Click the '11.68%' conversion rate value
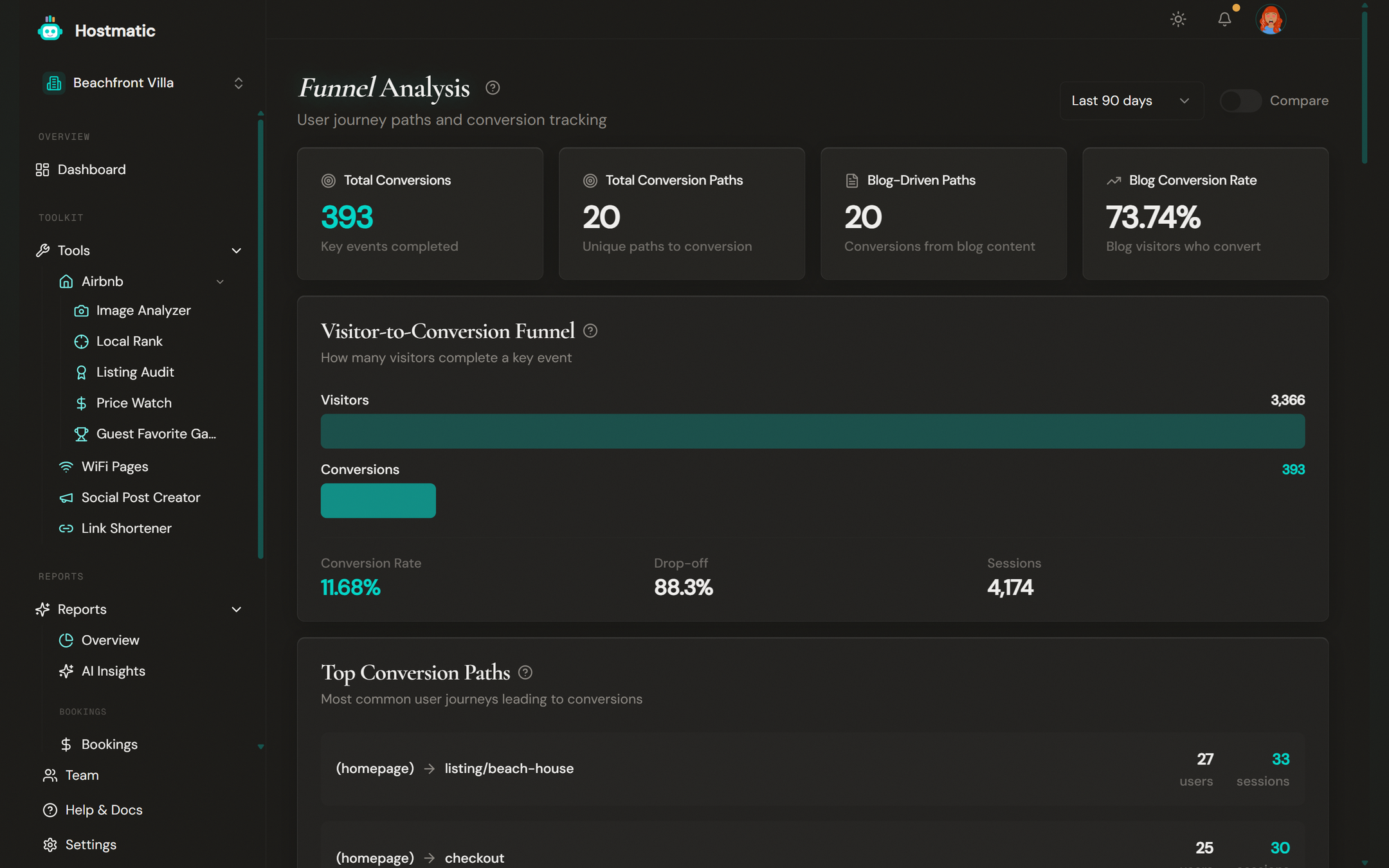 pyautogui.click(x=350, y=588)
